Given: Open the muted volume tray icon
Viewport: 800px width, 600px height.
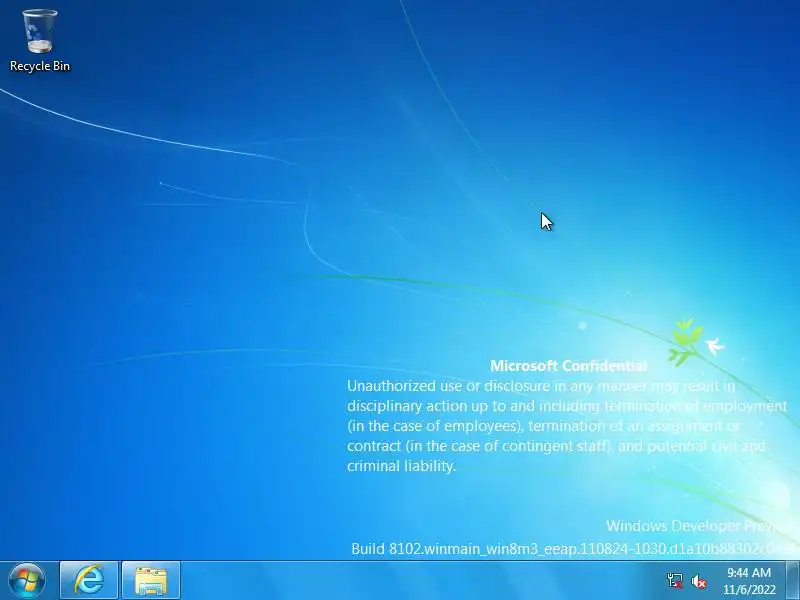Looking at the screenshot, I should [698, 581].
